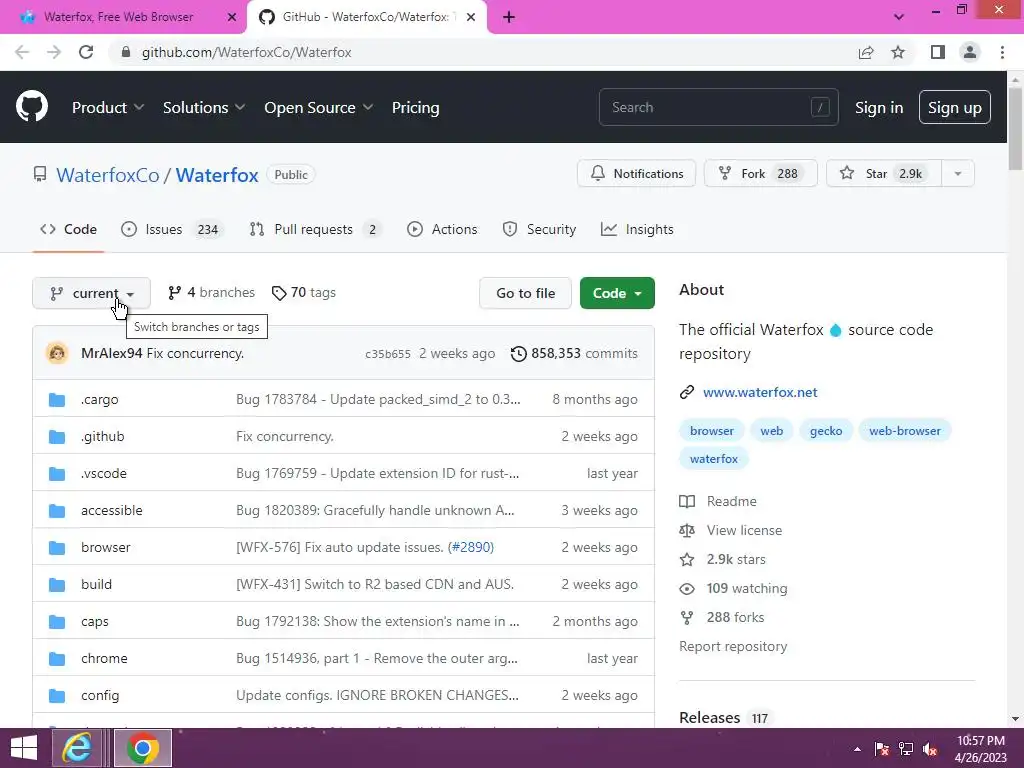Open star lists dropdown arrow
Viewport: 1024px width, 768px height.
(x=958, y=174)
